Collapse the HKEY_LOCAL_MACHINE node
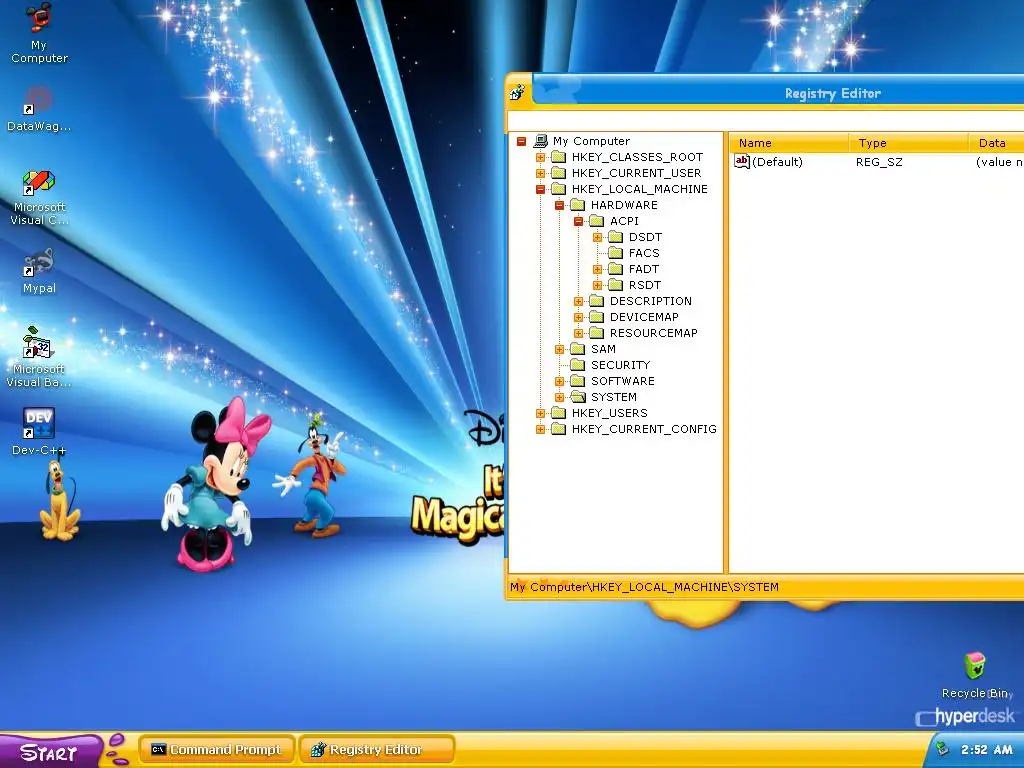The height and width of the screenshot is (768, 1024). [x=540, y=189]
